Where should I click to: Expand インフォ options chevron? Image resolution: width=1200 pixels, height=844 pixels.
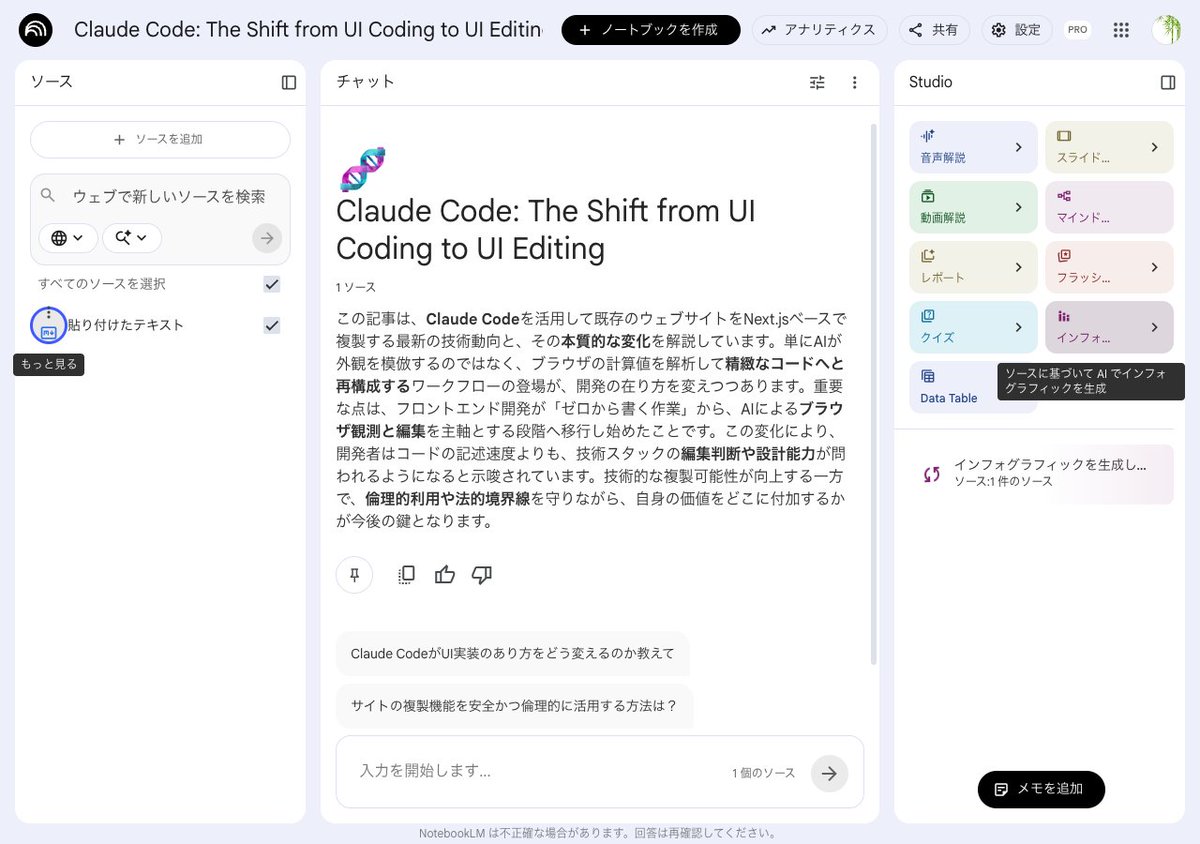click(1154, 327)
